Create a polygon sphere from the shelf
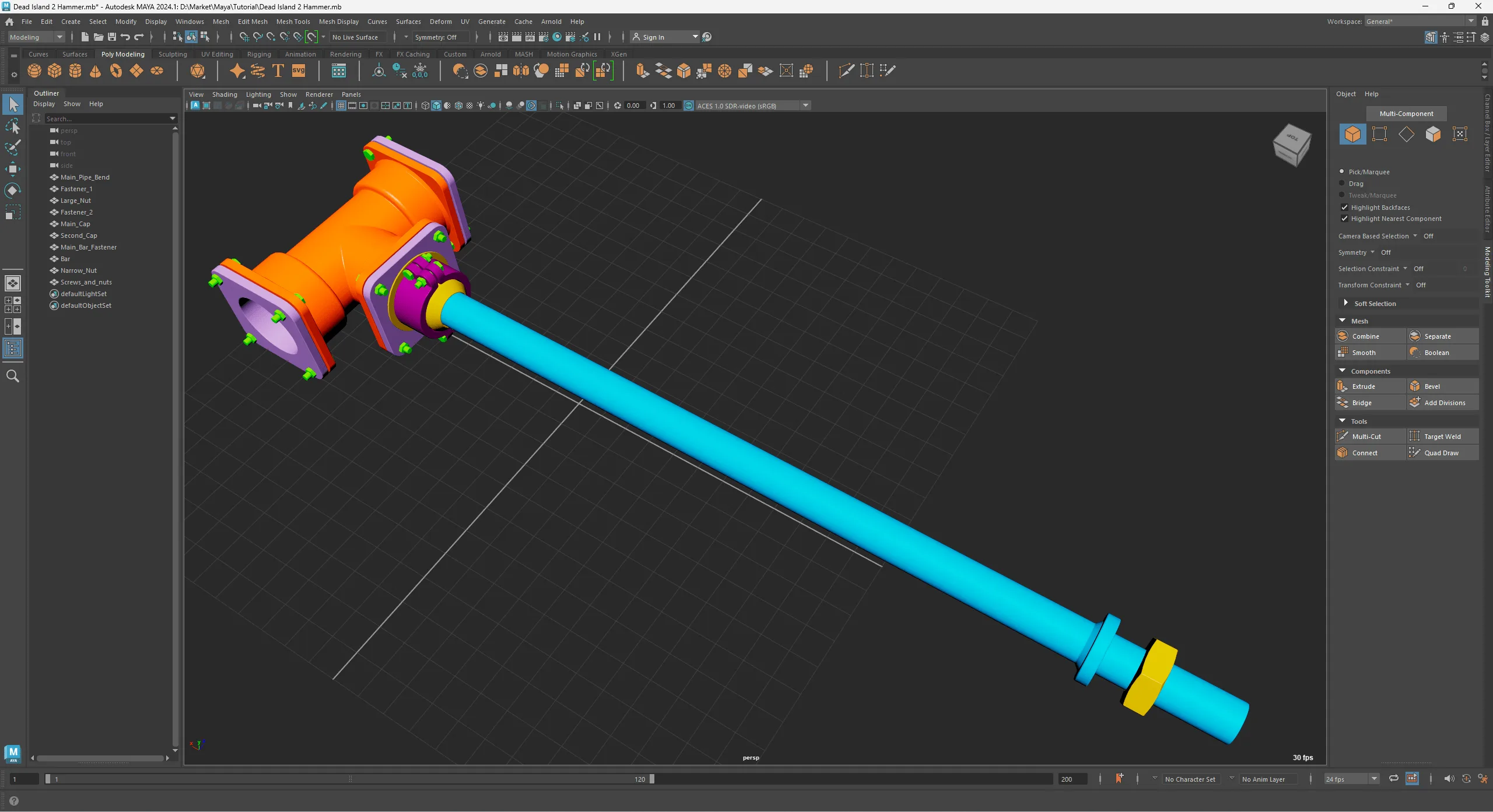1493x812 pixels. coord(34,71)
